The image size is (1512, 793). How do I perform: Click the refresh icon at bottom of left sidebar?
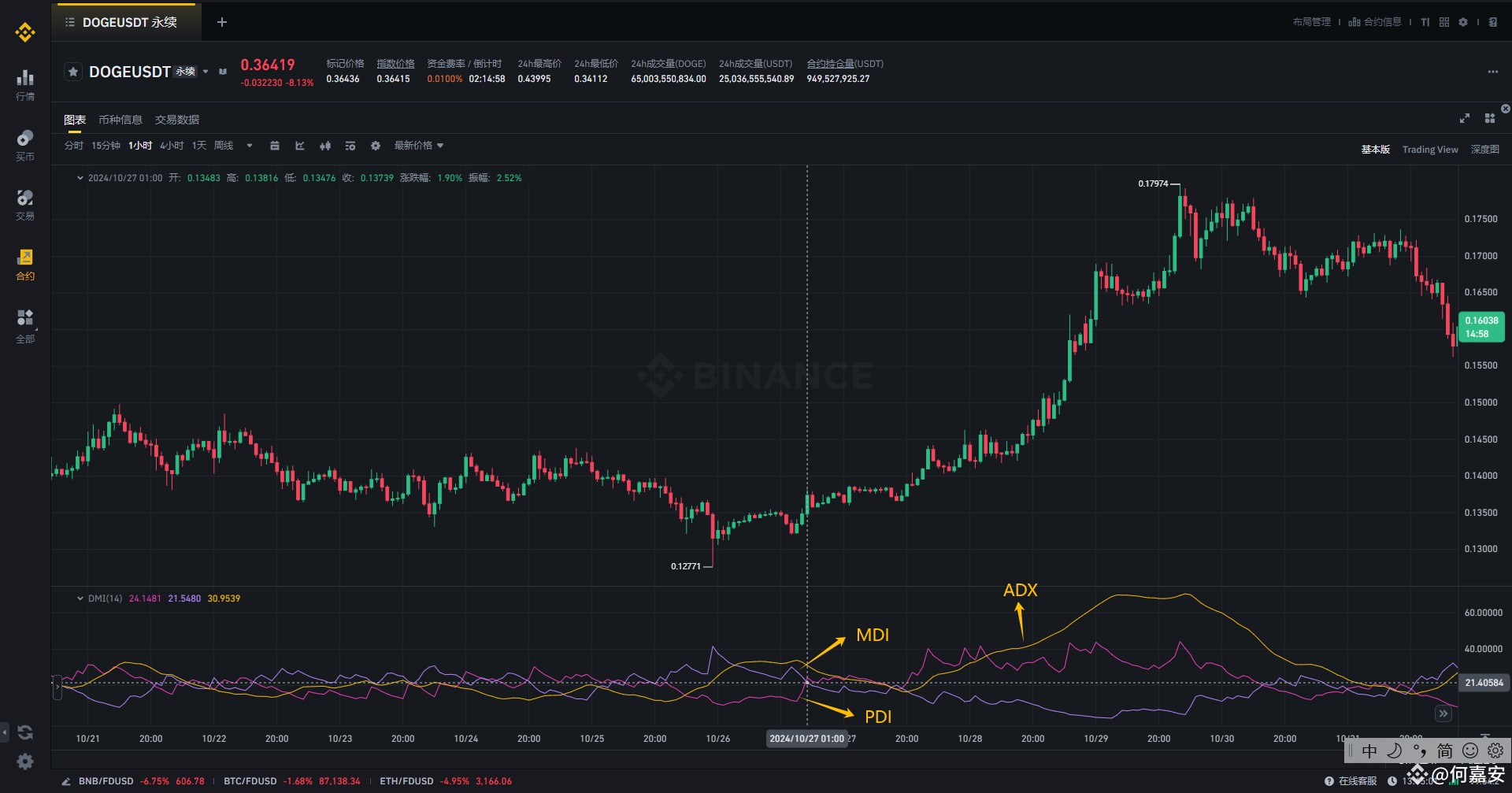click(x=24, y=732)
